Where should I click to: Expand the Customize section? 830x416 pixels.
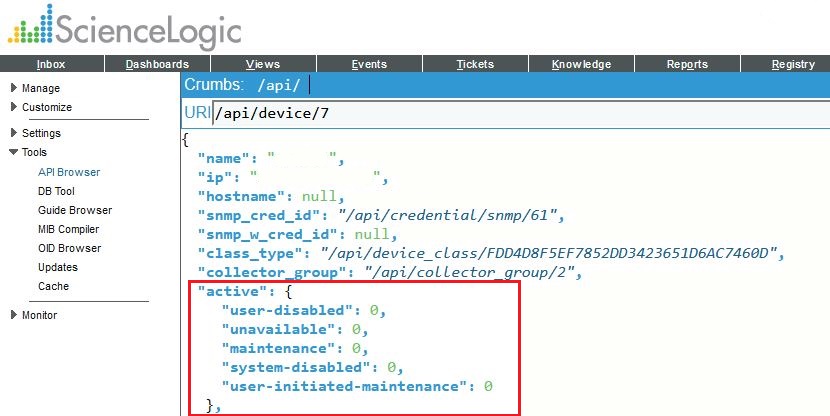pyautogui.click(x=46, y=107)
